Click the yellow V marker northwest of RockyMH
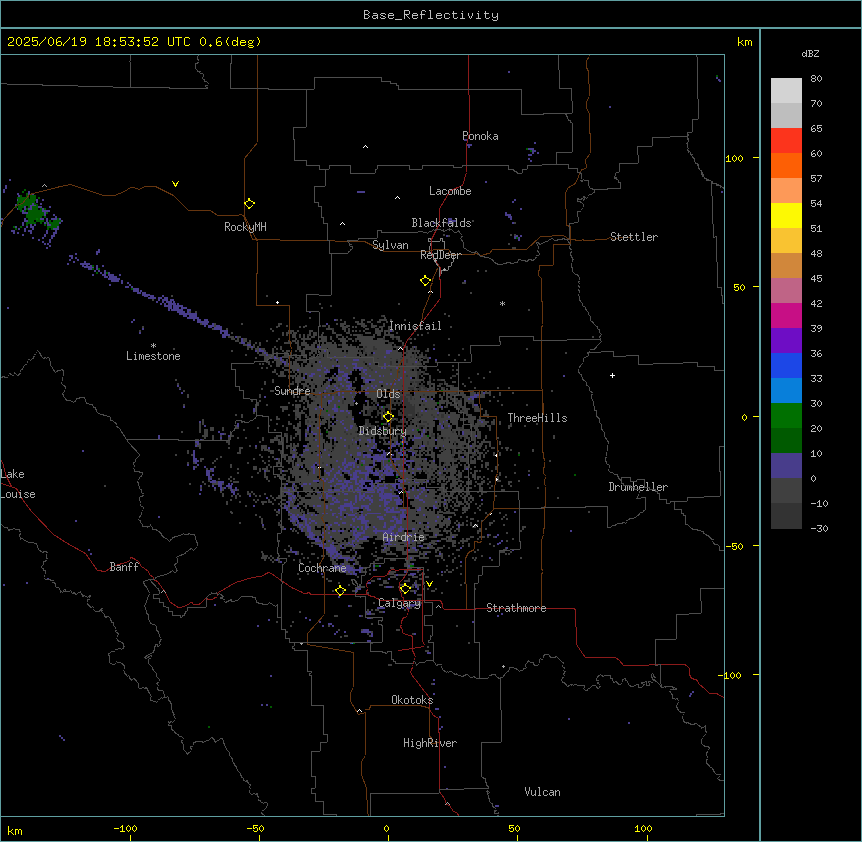 tap(175, 184)
